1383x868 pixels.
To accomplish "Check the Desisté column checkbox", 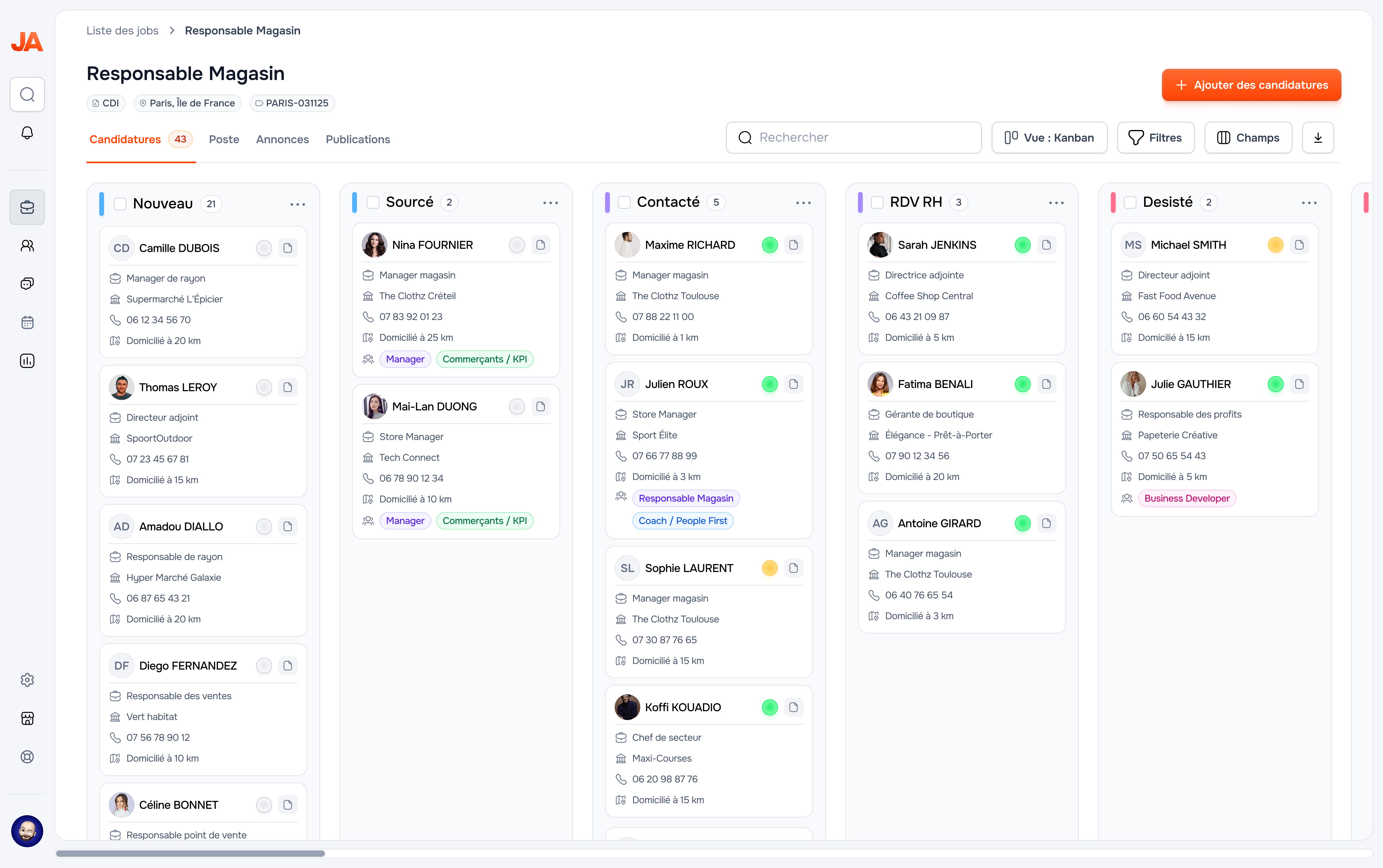I will pos(1130,202).
